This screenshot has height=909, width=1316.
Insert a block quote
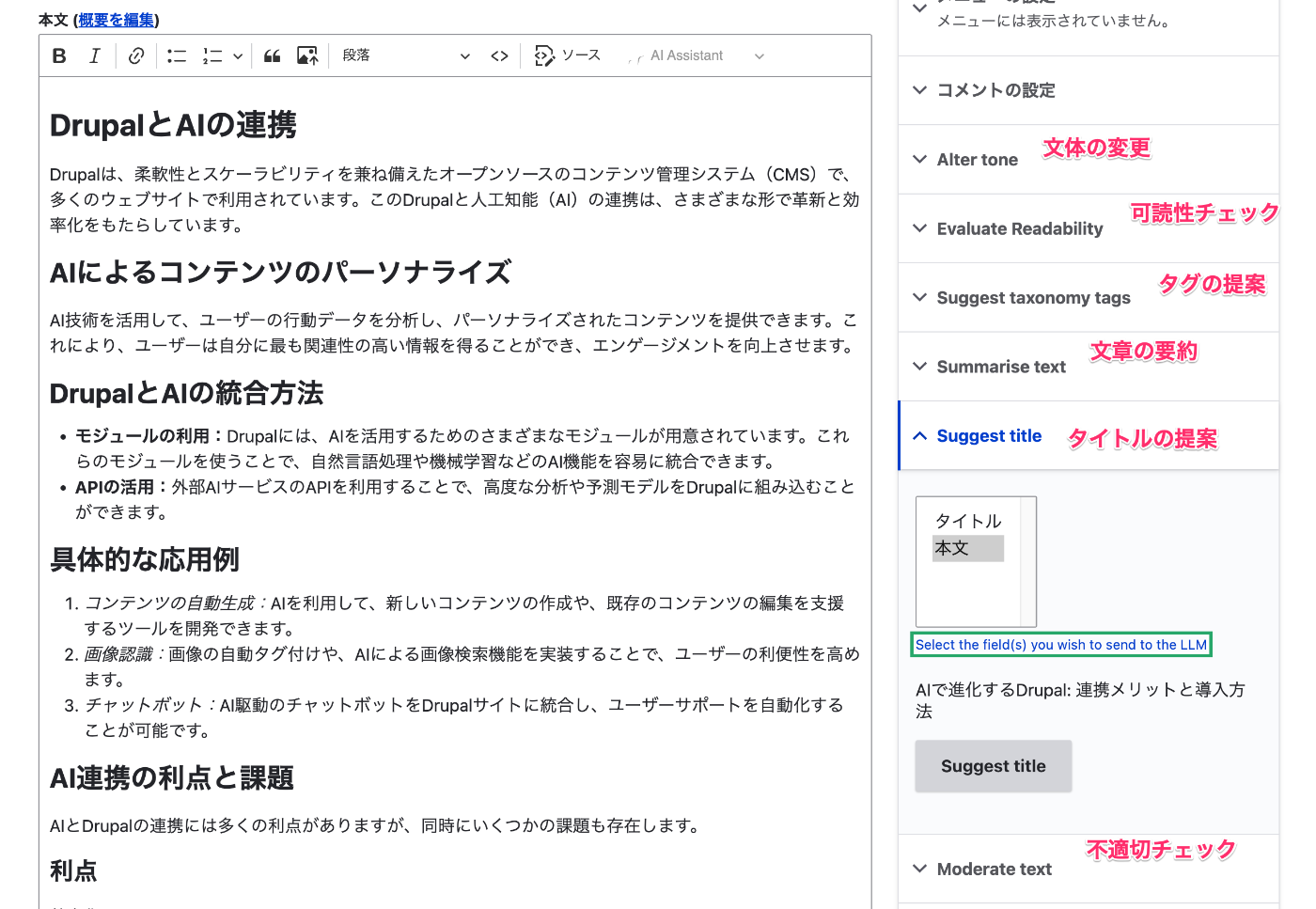coord(272,55)
